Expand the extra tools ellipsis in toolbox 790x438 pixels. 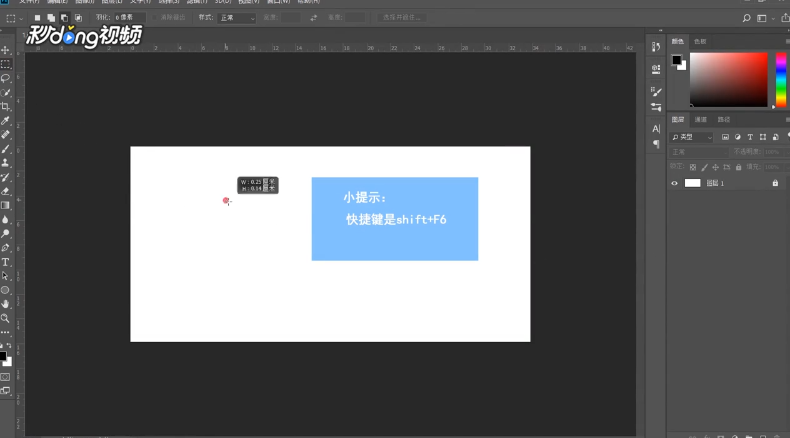click(5, 333)
